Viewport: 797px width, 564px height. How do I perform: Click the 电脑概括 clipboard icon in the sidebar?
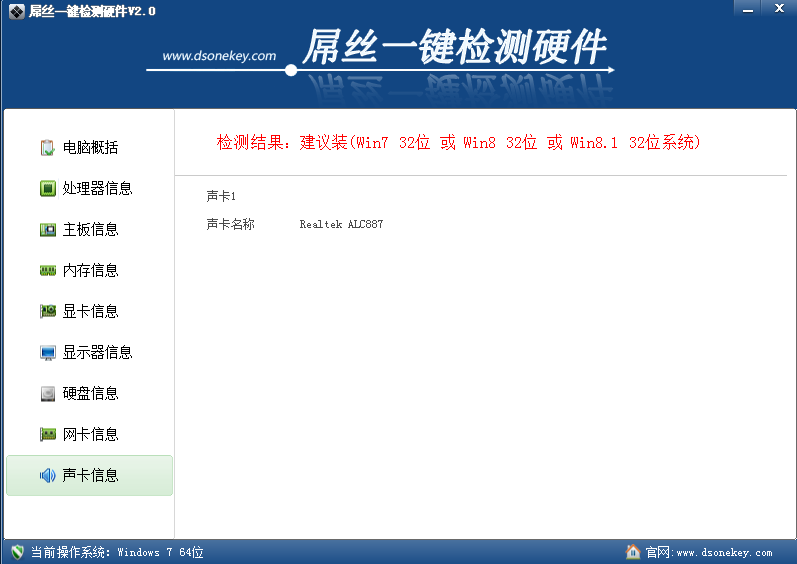pos(47,148)
